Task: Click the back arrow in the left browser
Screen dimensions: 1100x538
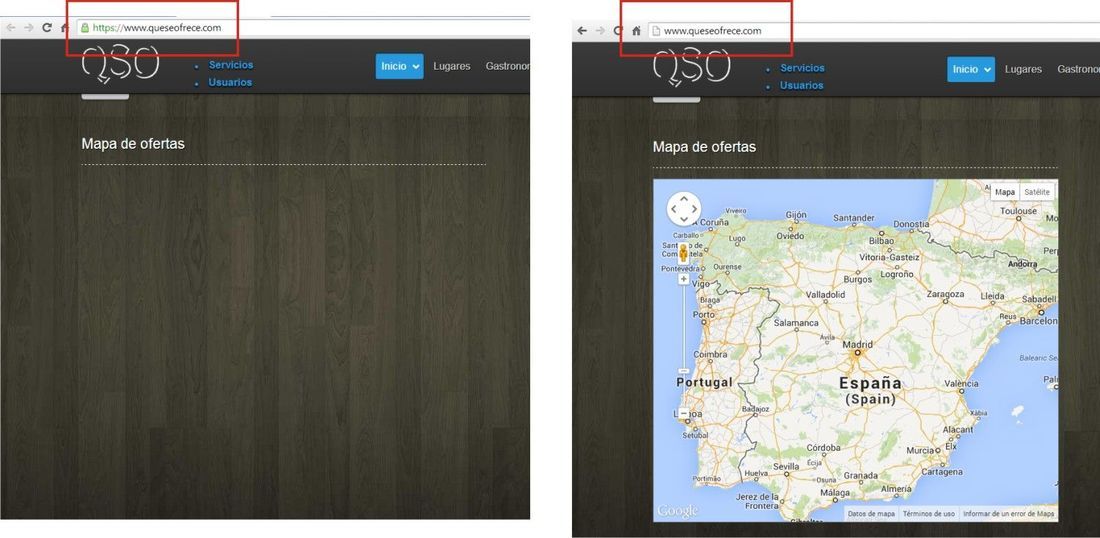Action: (11, 27)
